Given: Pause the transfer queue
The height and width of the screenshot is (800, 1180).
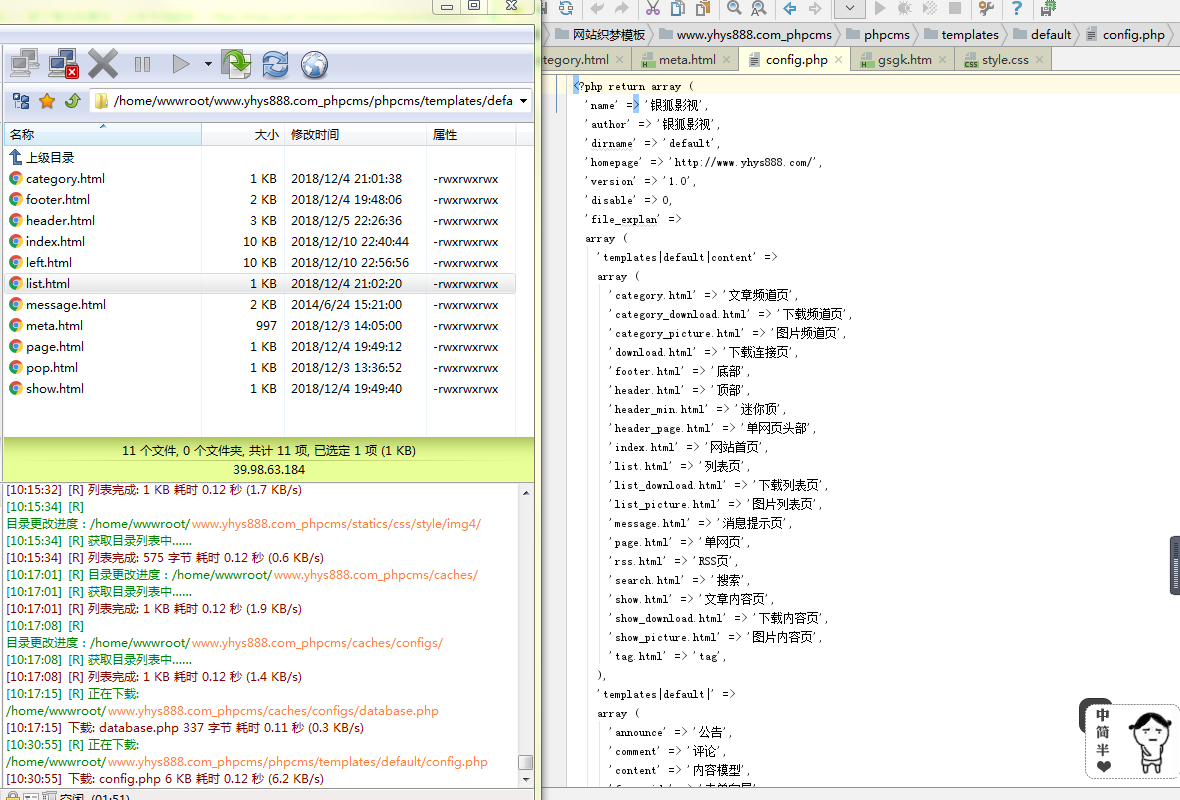Looking at the screenshot, I should point(141,63).
